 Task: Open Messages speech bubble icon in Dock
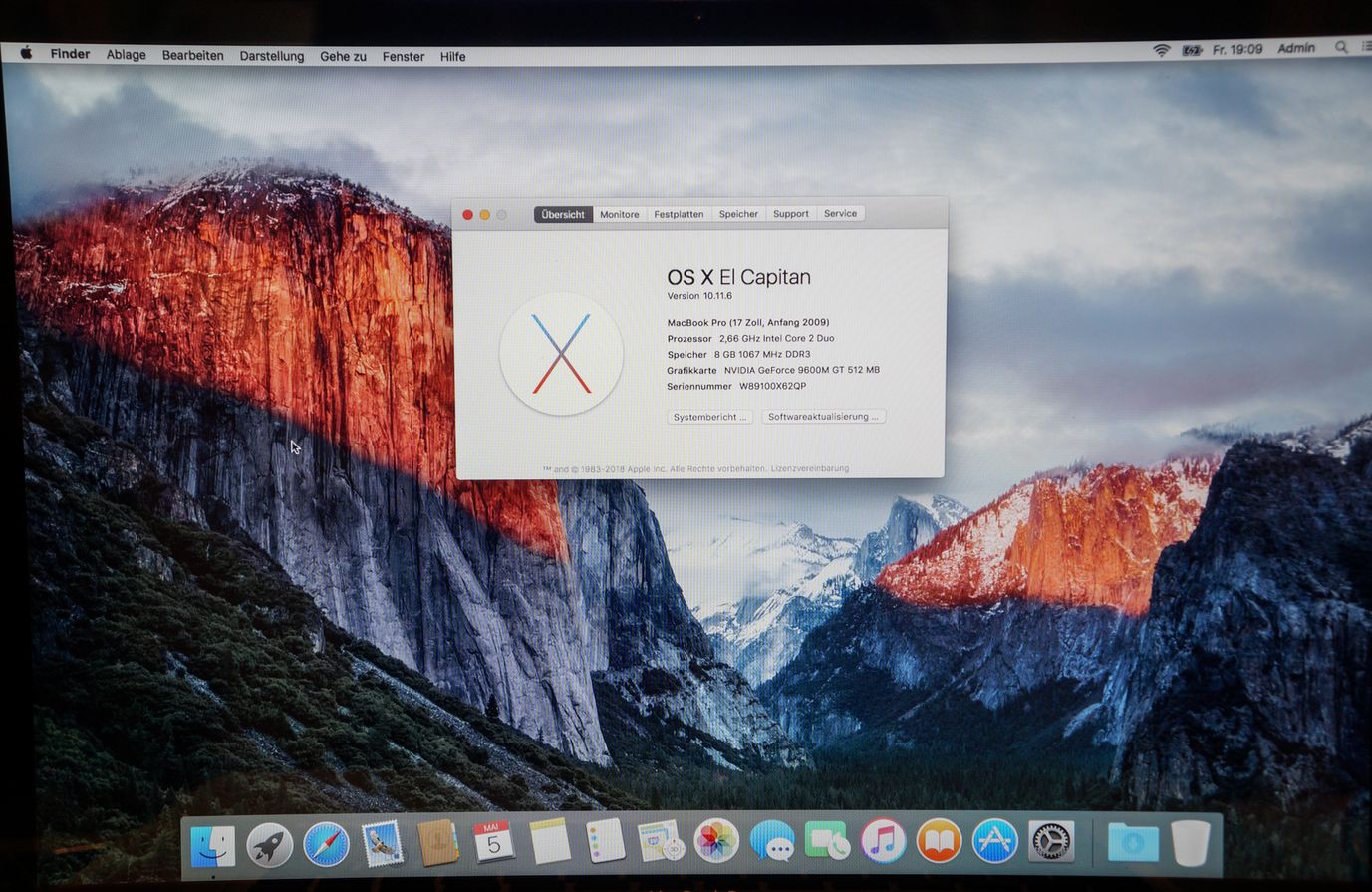pos(772,842)
